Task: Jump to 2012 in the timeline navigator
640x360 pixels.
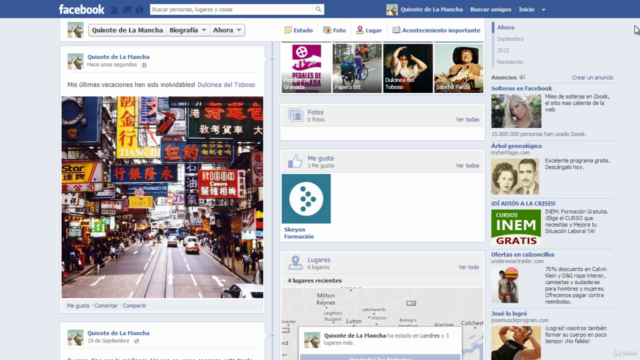Action: (x=503, y=50)
